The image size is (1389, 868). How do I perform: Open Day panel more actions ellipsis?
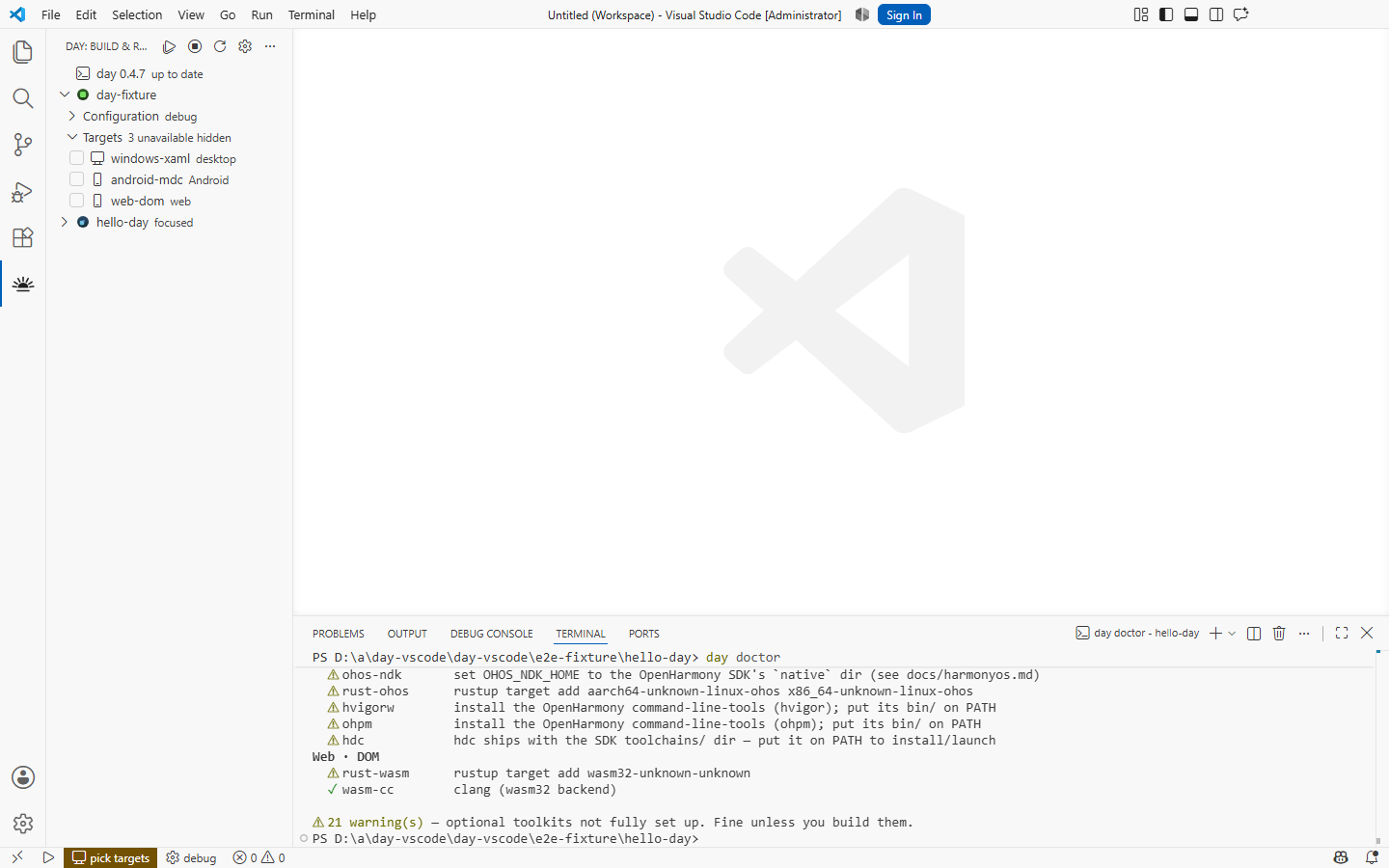270,46
